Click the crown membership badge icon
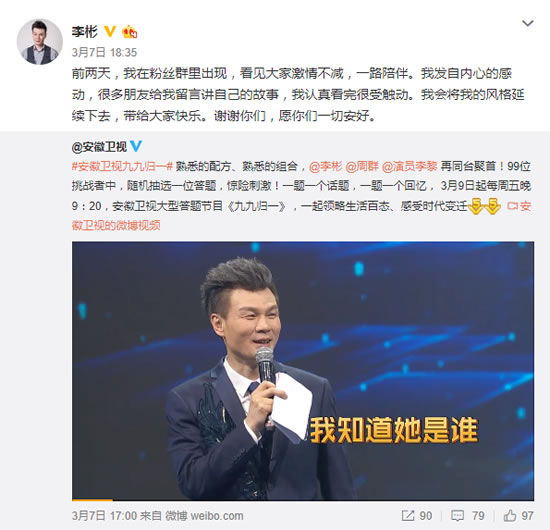 click(x=129, y=32)
